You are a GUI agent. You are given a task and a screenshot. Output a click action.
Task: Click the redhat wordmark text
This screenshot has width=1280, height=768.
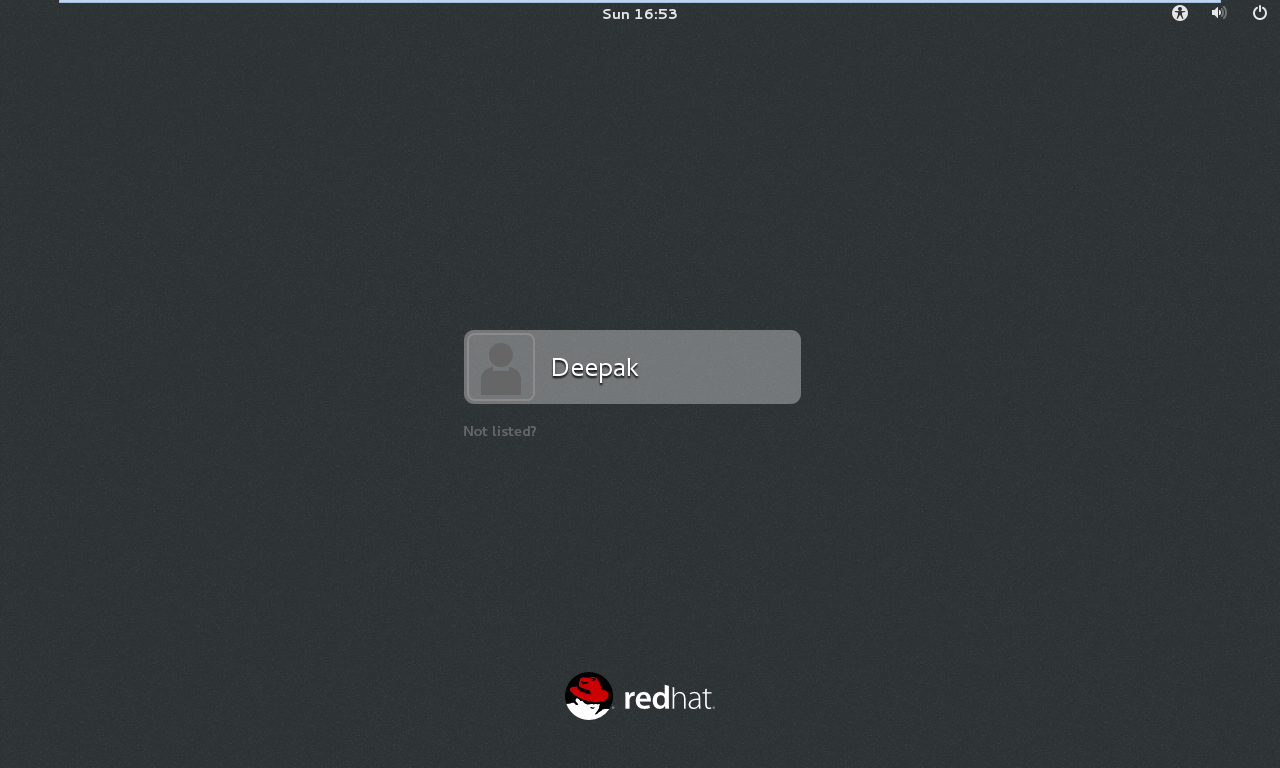[668, 698]
